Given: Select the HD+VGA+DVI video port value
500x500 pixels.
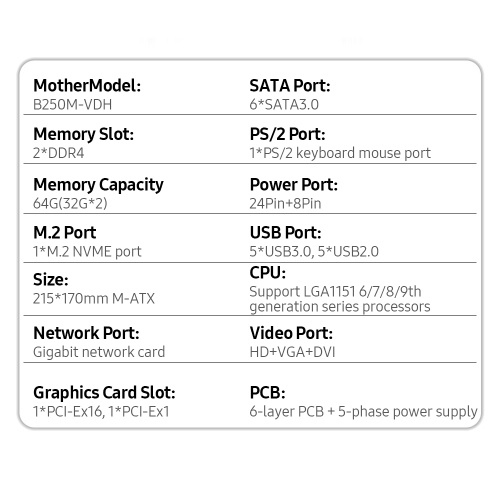Looking at the screenshot, I should point(292,352).
